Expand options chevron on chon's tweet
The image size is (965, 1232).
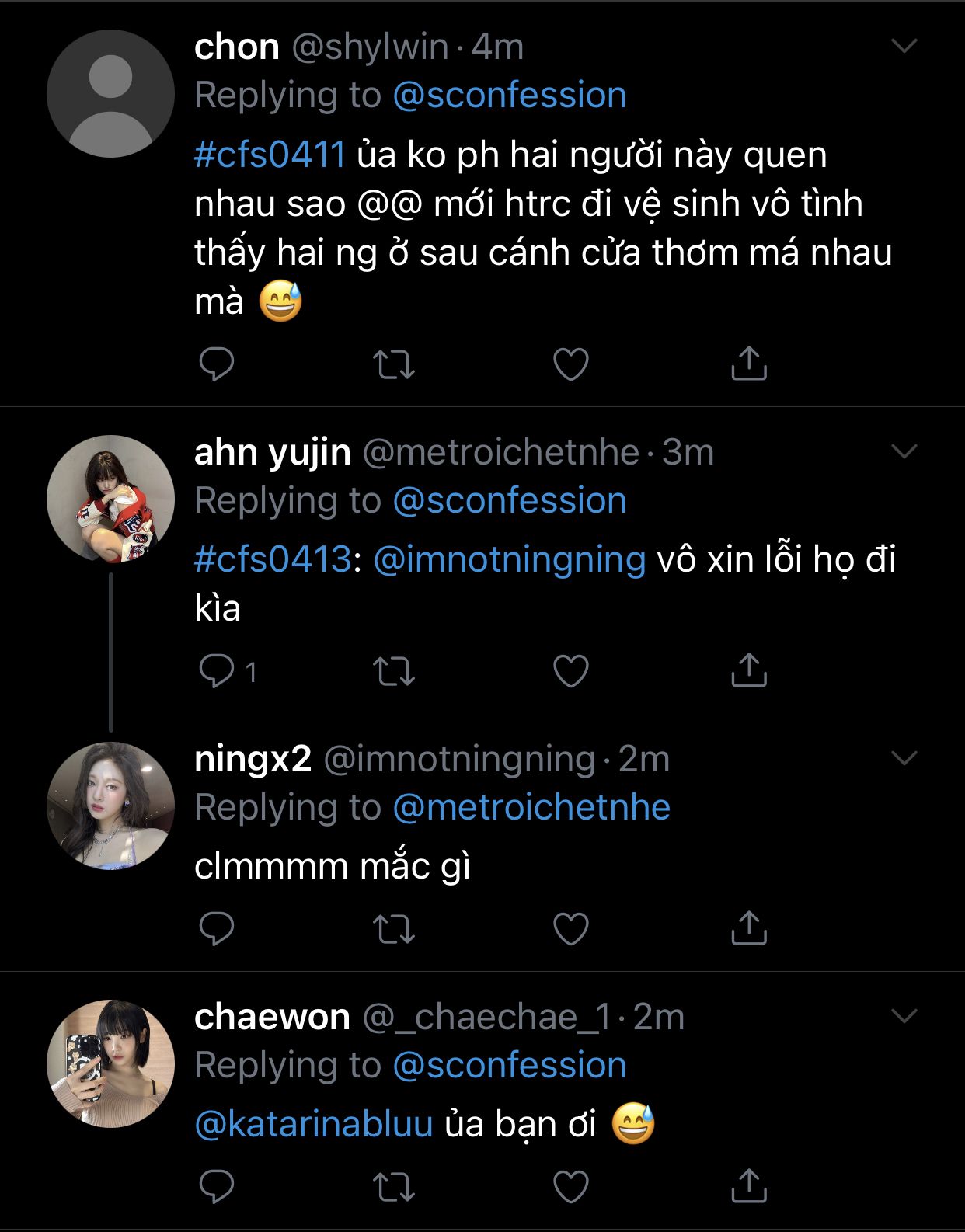pyautogui.click(x=904, y=47)
